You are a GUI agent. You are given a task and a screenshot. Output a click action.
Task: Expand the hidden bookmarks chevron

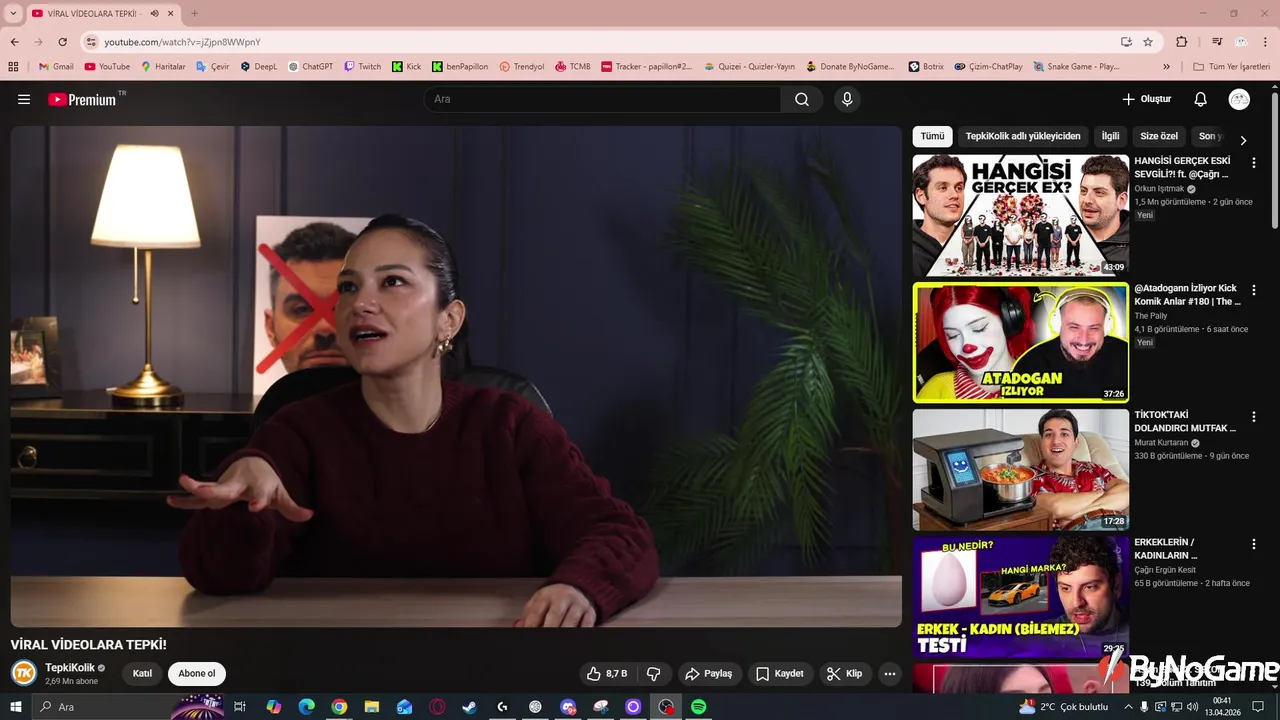[x=1166, y=67]
